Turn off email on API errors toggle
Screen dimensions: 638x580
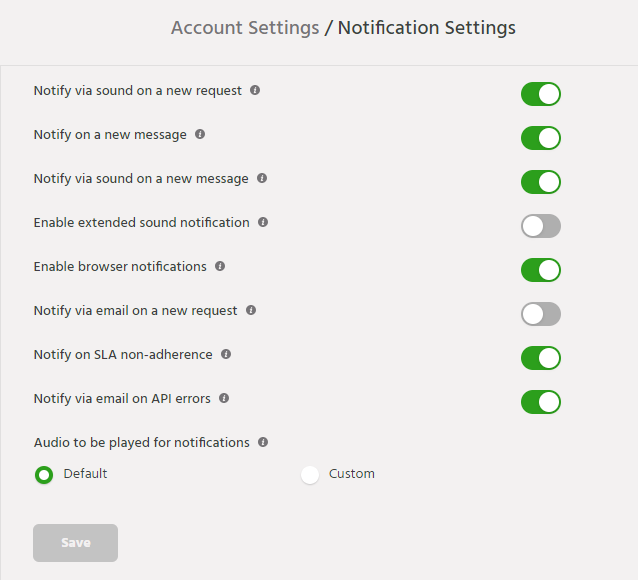540,402
